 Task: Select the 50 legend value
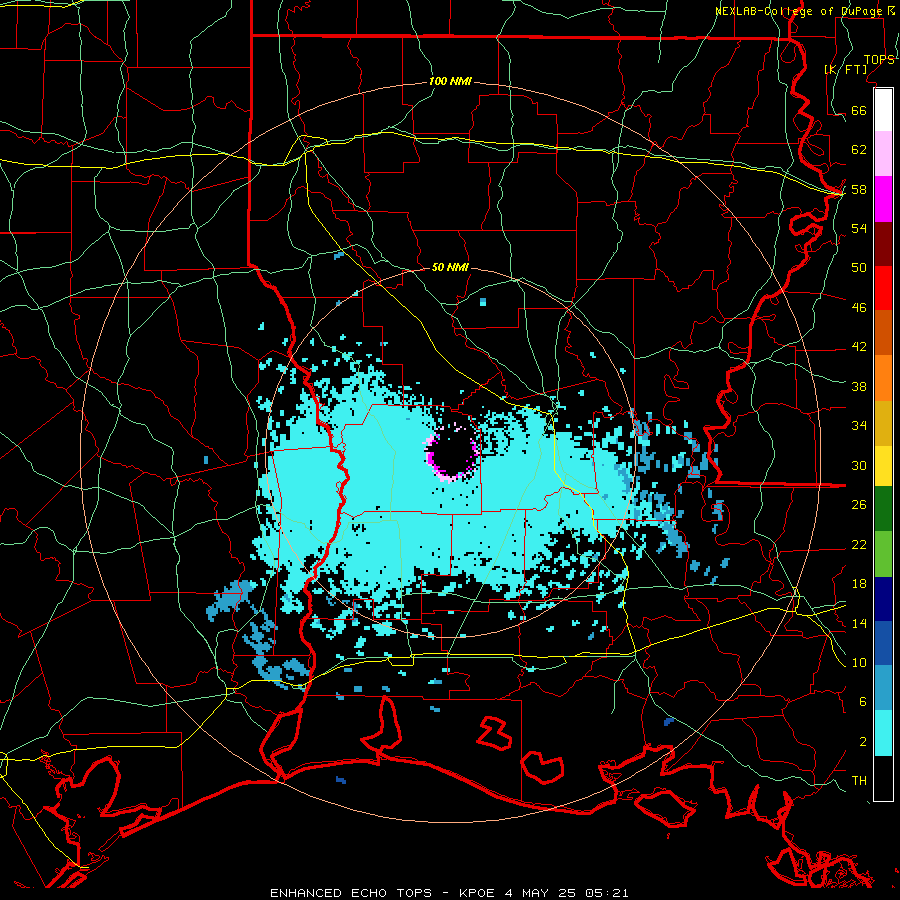click(x=859, y=268)
